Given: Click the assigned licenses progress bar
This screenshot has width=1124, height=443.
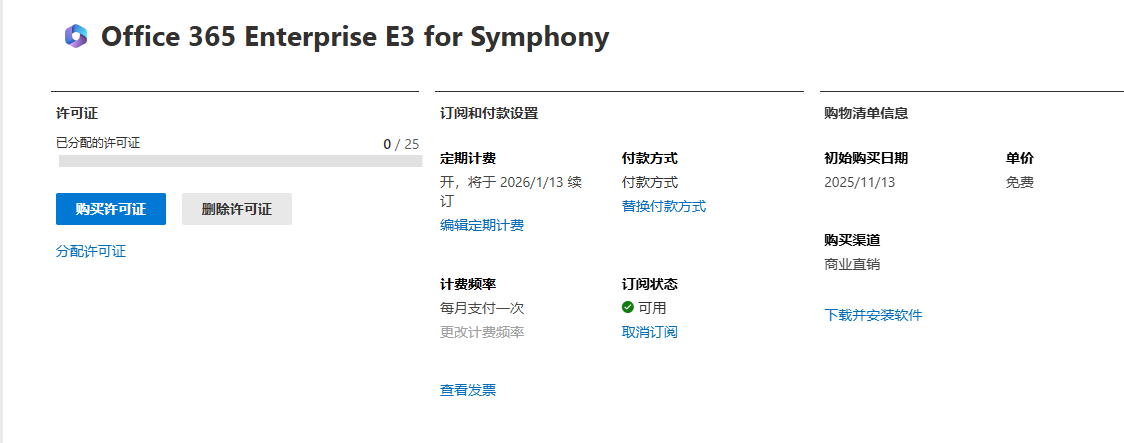Looking at the screenshot, I should [240, 161].
